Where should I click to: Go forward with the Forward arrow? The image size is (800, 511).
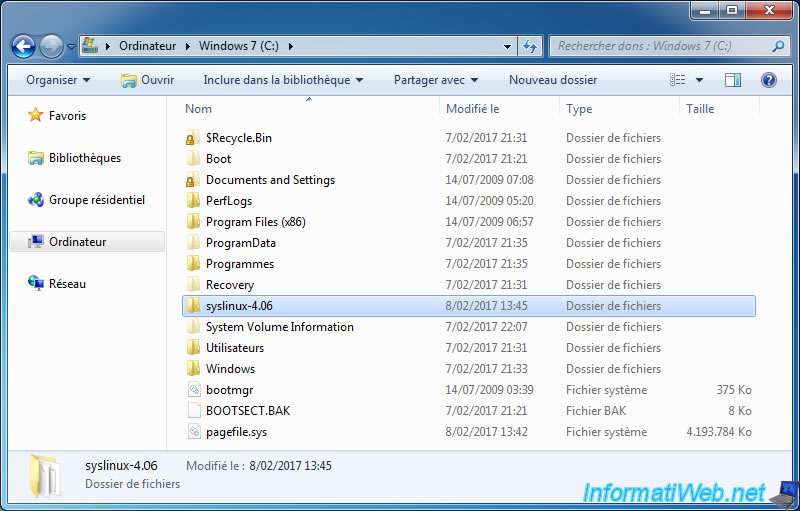52,46
